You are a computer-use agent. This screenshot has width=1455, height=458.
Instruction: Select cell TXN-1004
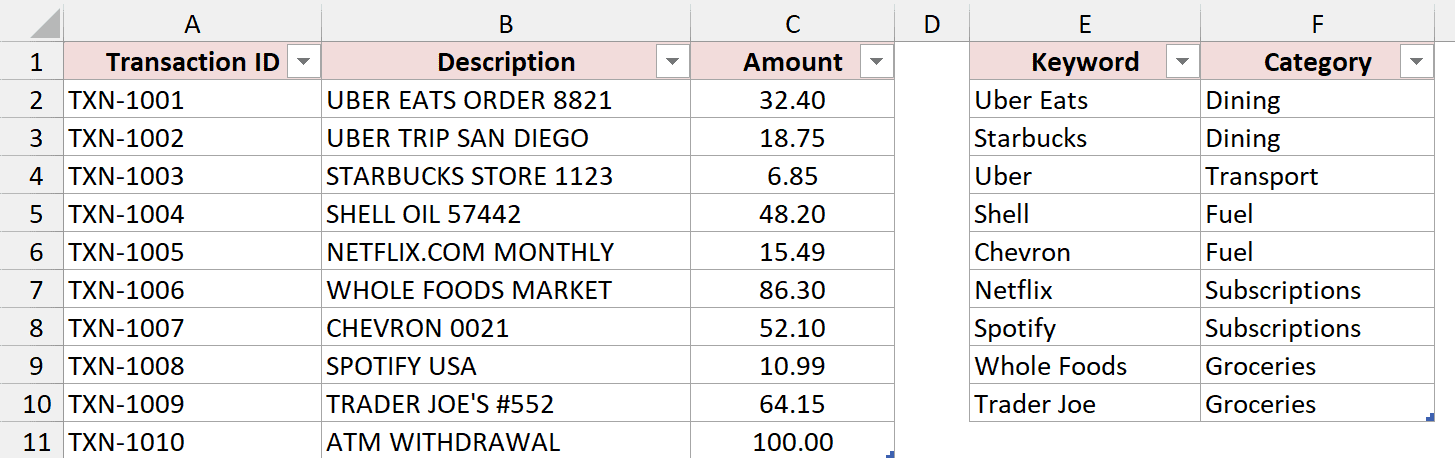coord(192,214)
